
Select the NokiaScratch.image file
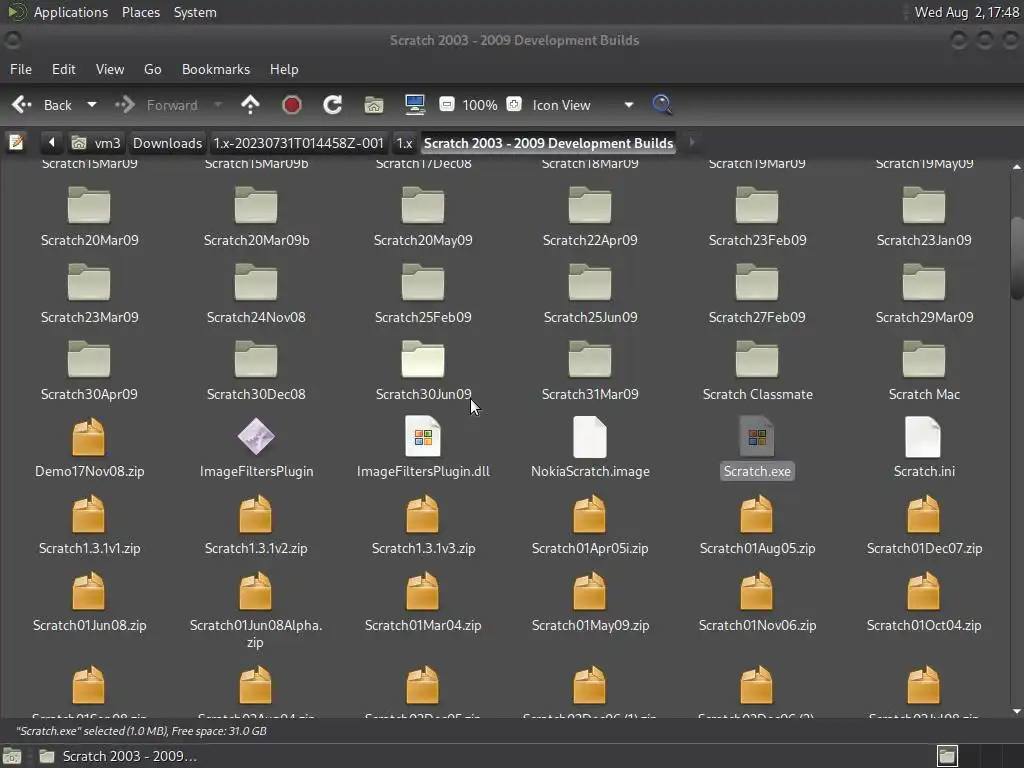pyautogui.click(x=590, y=447)
